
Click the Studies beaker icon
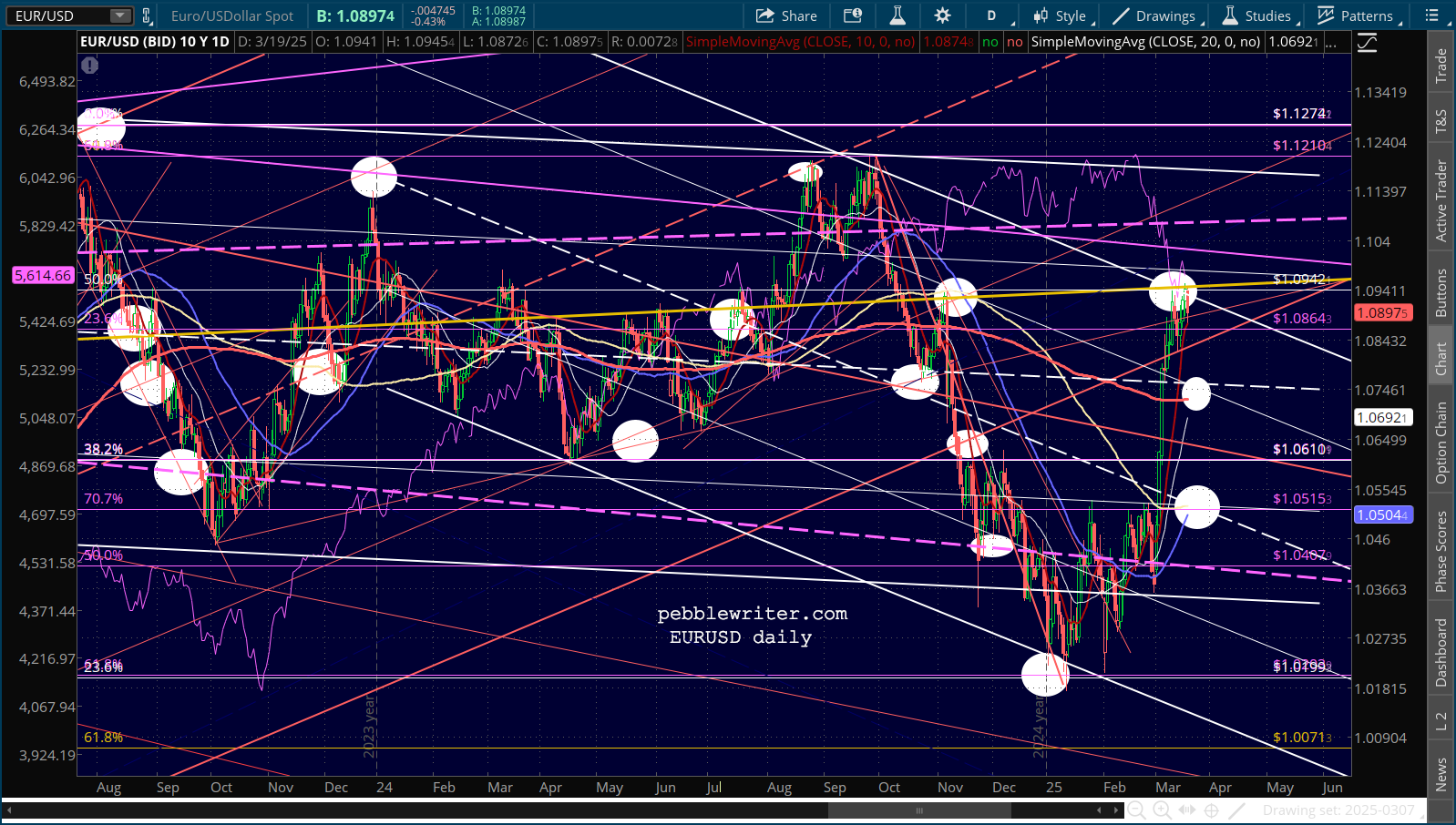pyautogui.click(x=1230, y=15)
